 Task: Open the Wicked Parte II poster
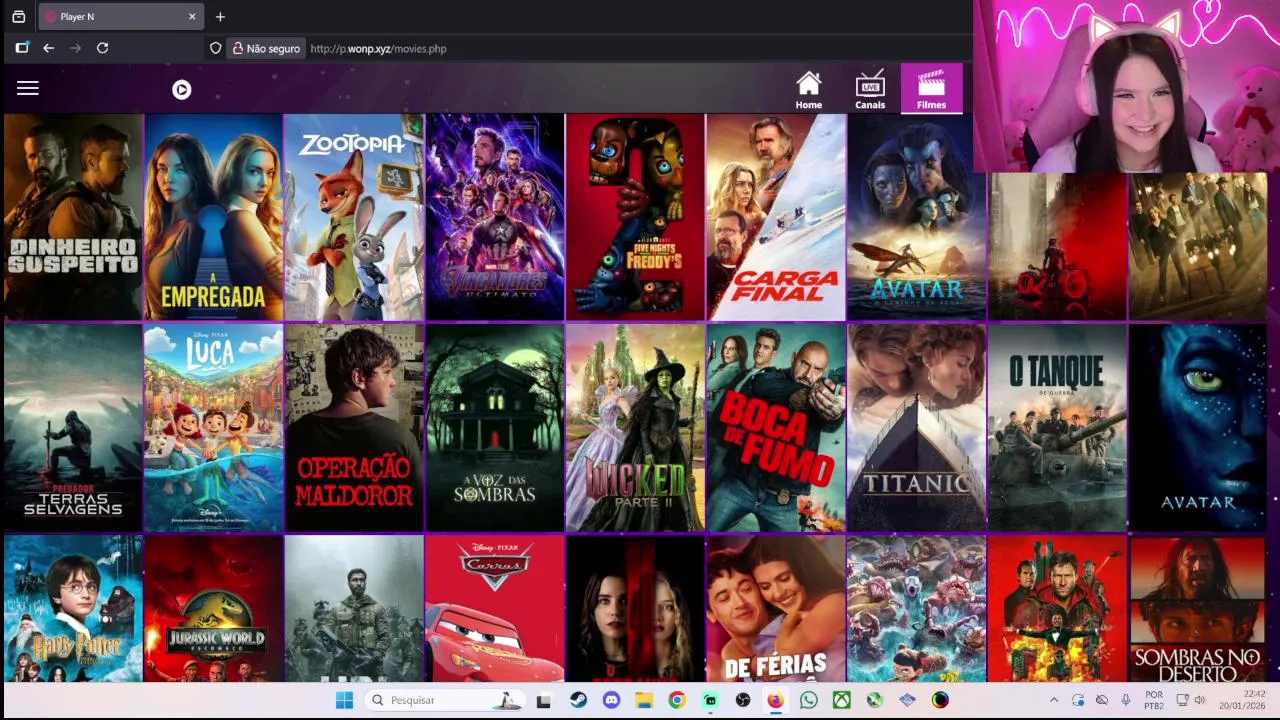click(635, 427)
